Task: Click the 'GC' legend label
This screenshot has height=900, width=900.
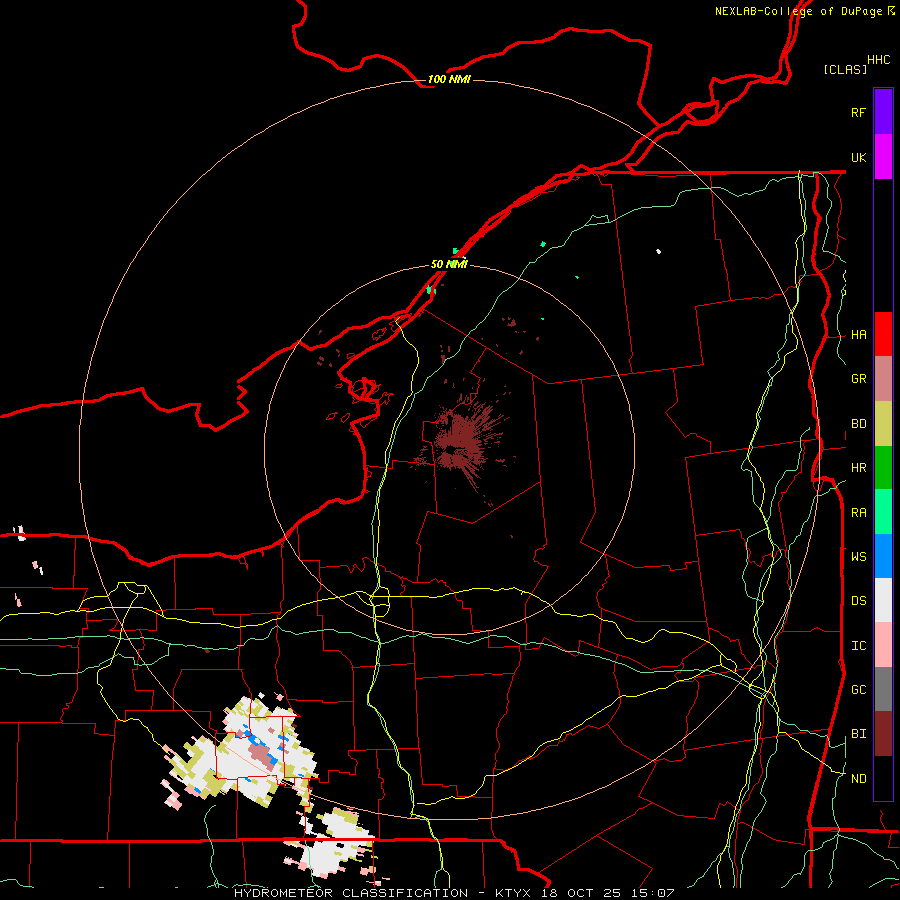Action: (858, 690)
